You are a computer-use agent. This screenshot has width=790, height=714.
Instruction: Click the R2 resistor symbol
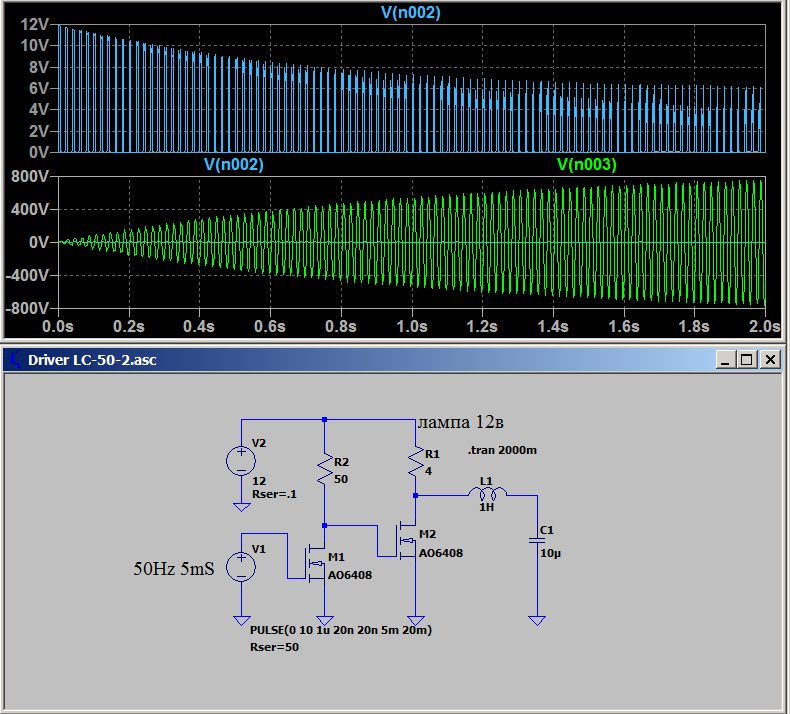click(x=324, y=470)
